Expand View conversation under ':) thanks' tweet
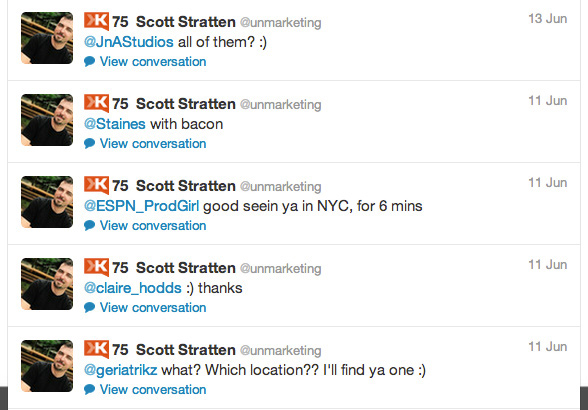The image size is (588, 410). (x=153, y=308)
